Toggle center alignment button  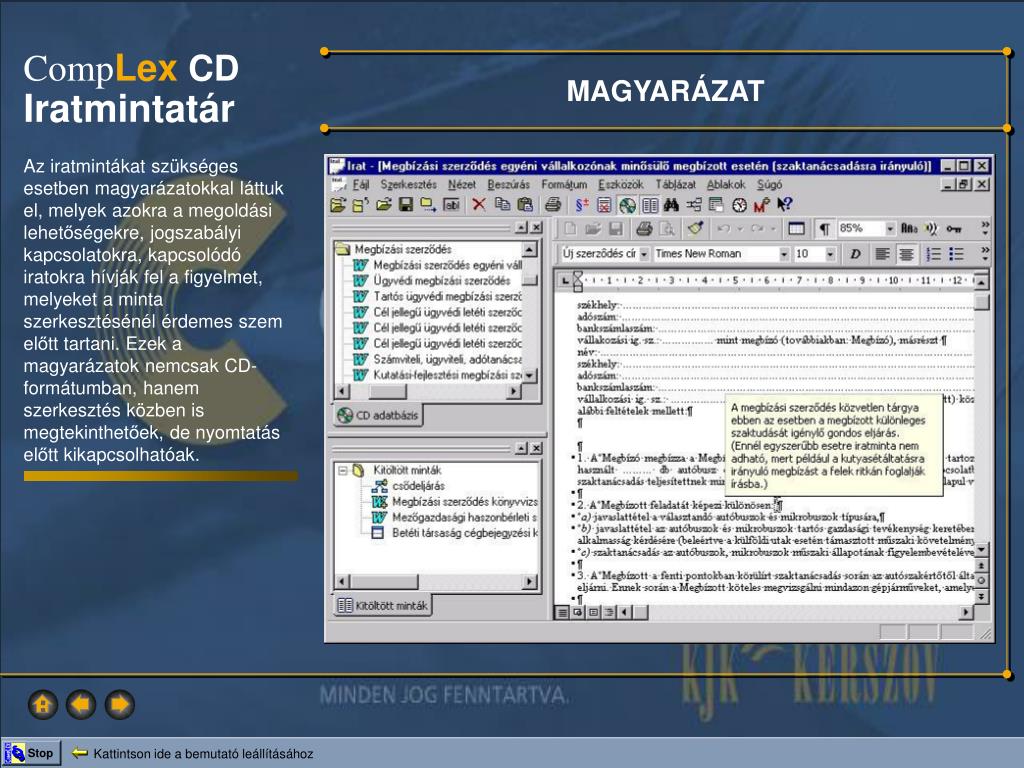905,253
